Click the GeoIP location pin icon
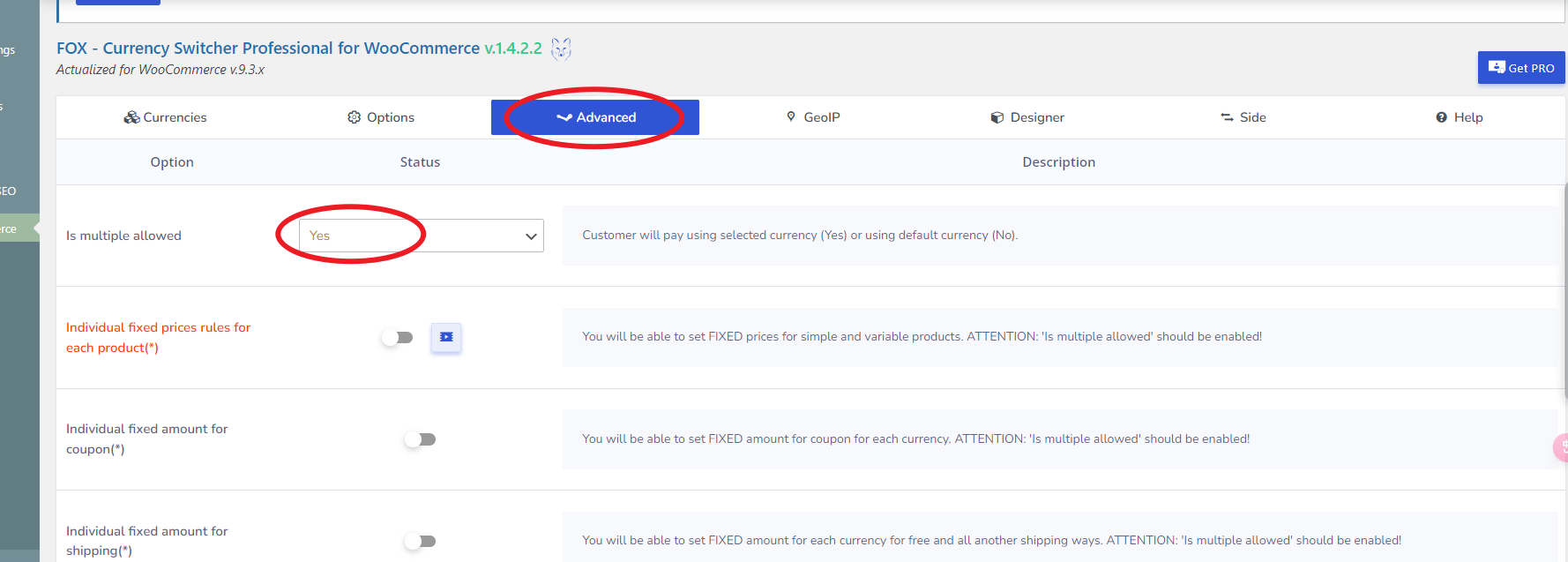 point(791,116)
